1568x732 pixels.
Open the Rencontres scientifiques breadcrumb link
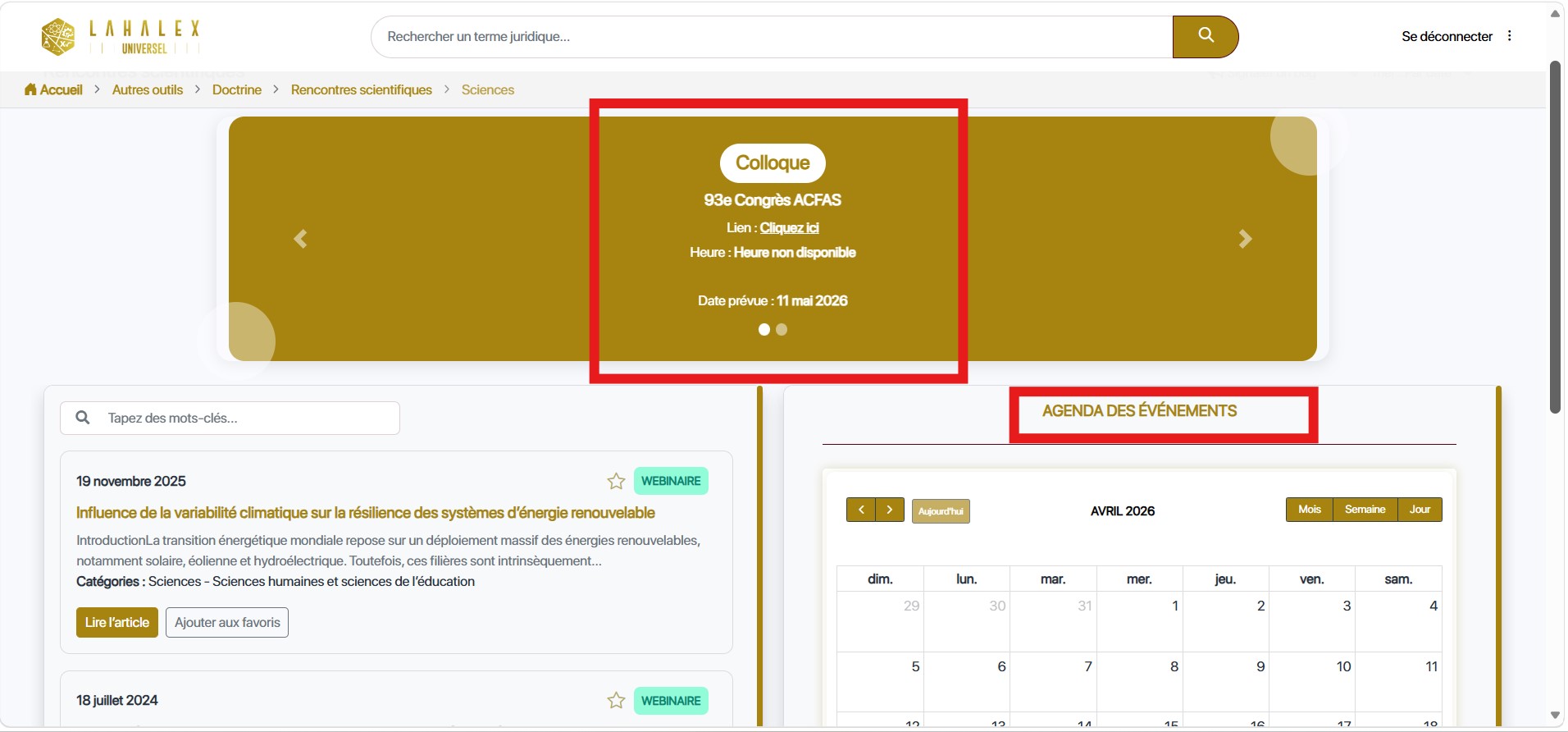(x=362, y=89)
